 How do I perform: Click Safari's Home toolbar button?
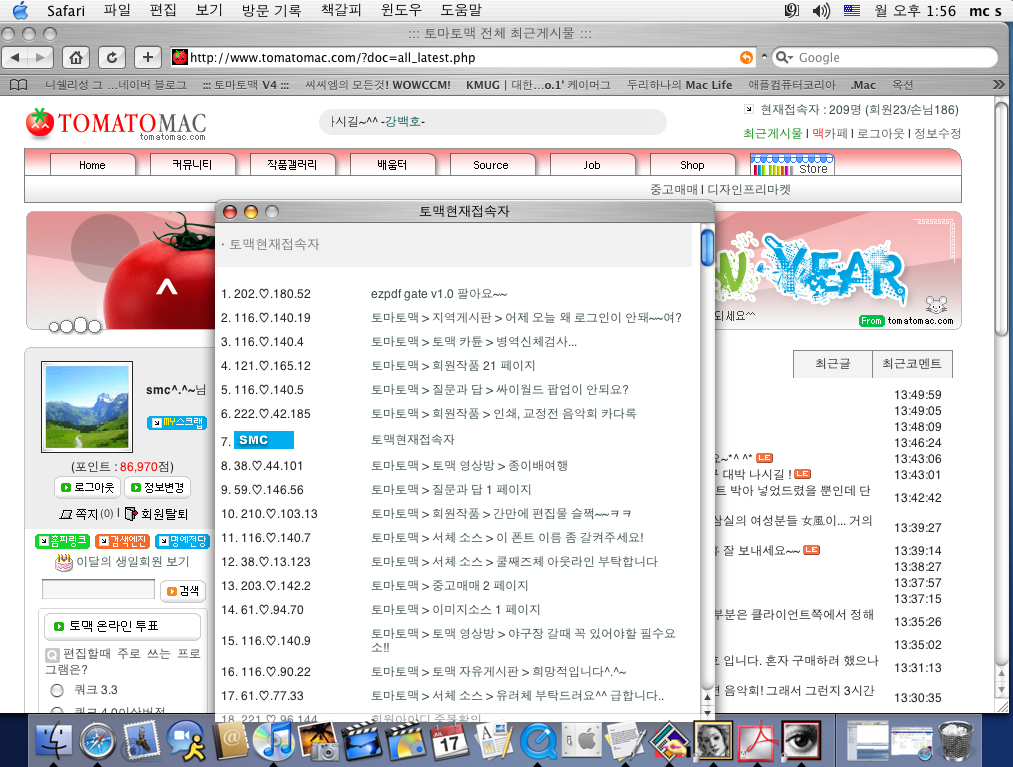(77, 57)
